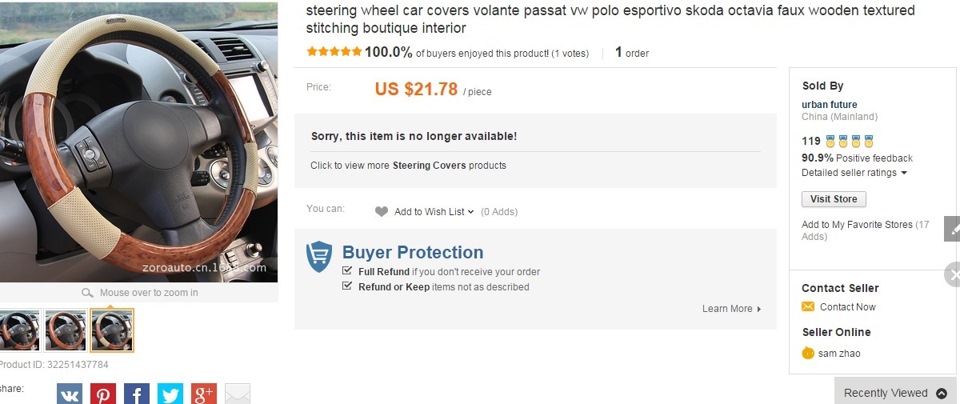Select the second product thumbnail
This screenshot has width=960, height=404.
click(x=65, y=330)
